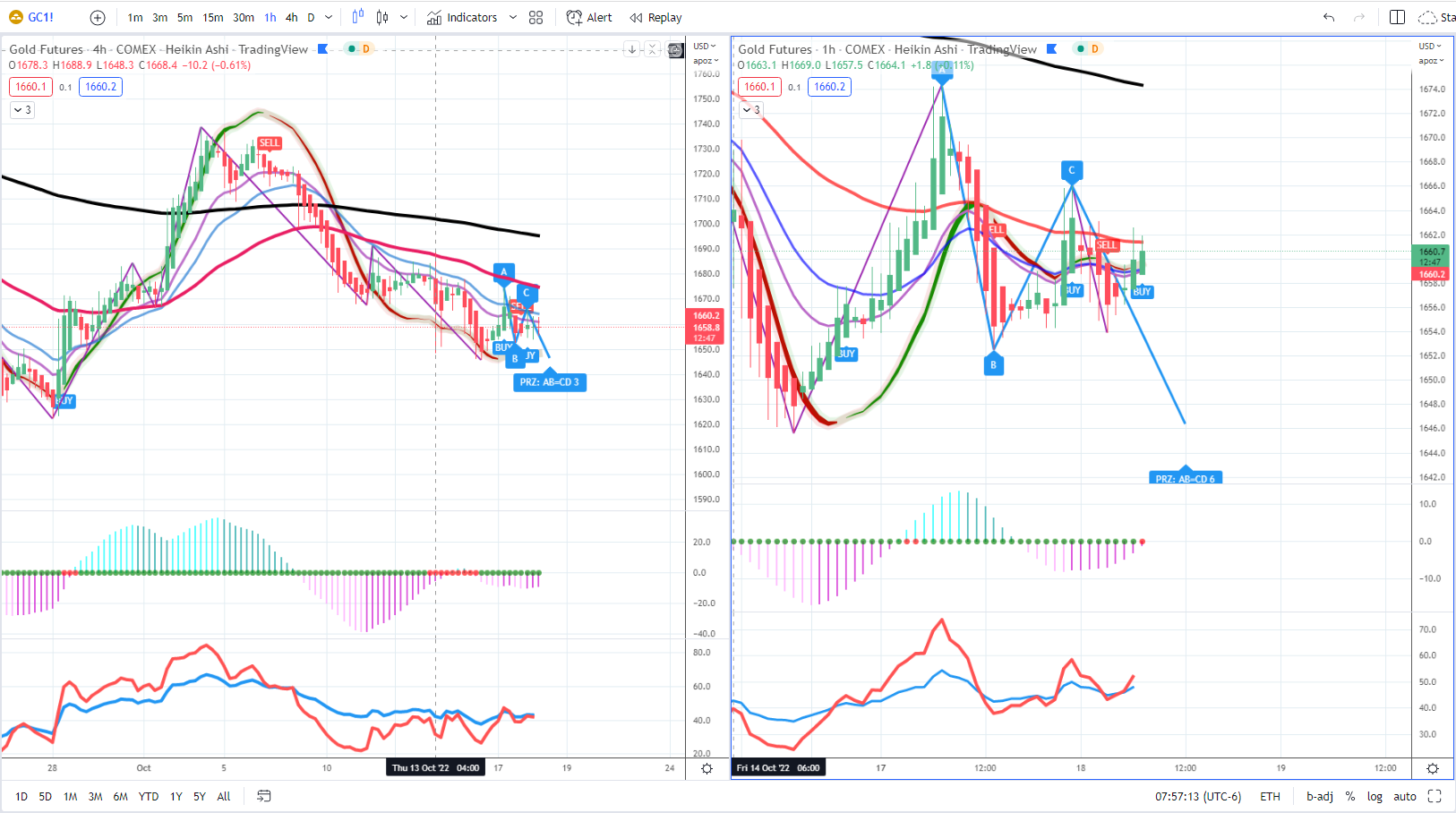
Task: Select the 3M date range
Action: [x=96, y=796]
